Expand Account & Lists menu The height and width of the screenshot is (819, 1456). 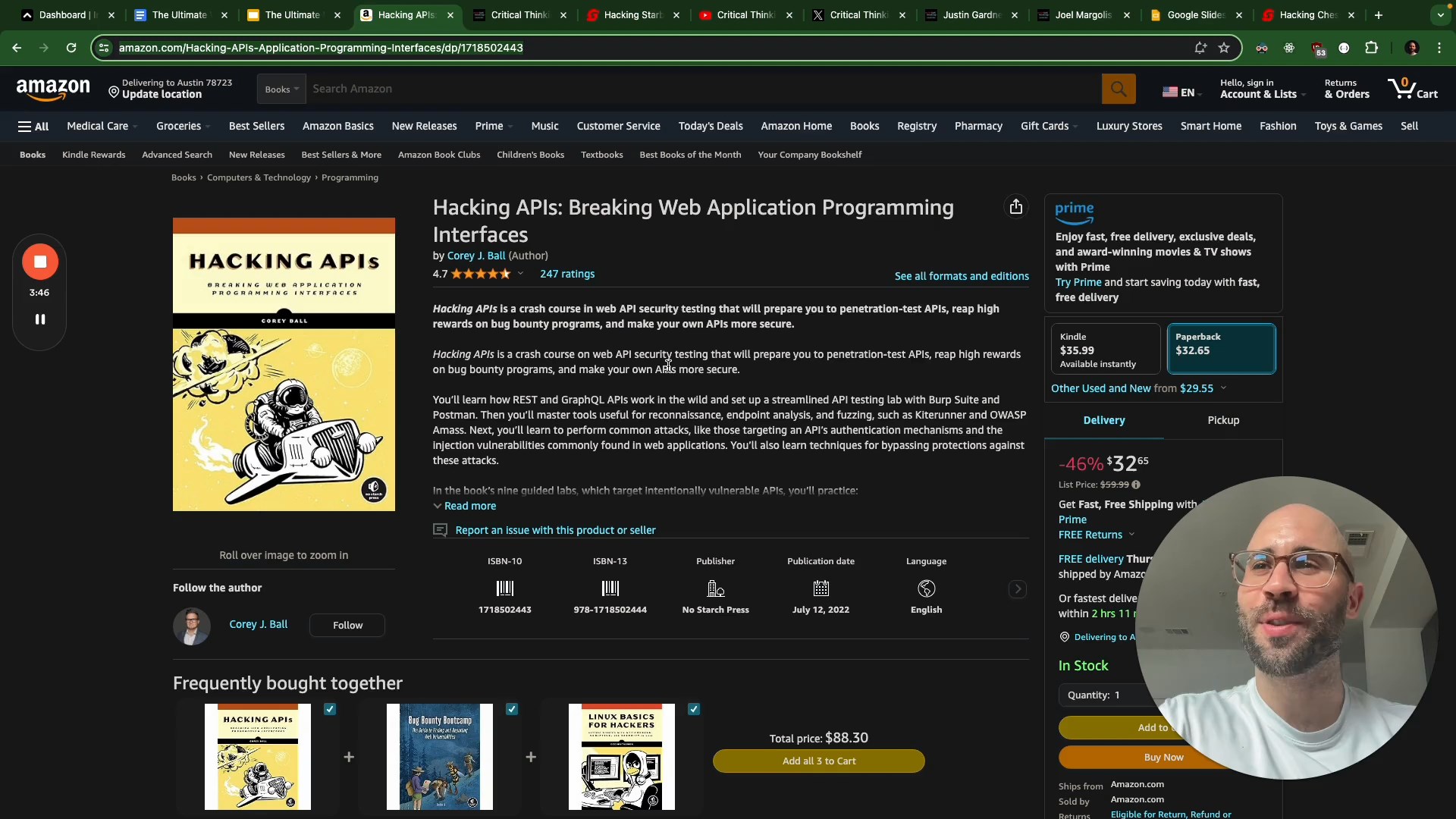tap(1263, 89)
